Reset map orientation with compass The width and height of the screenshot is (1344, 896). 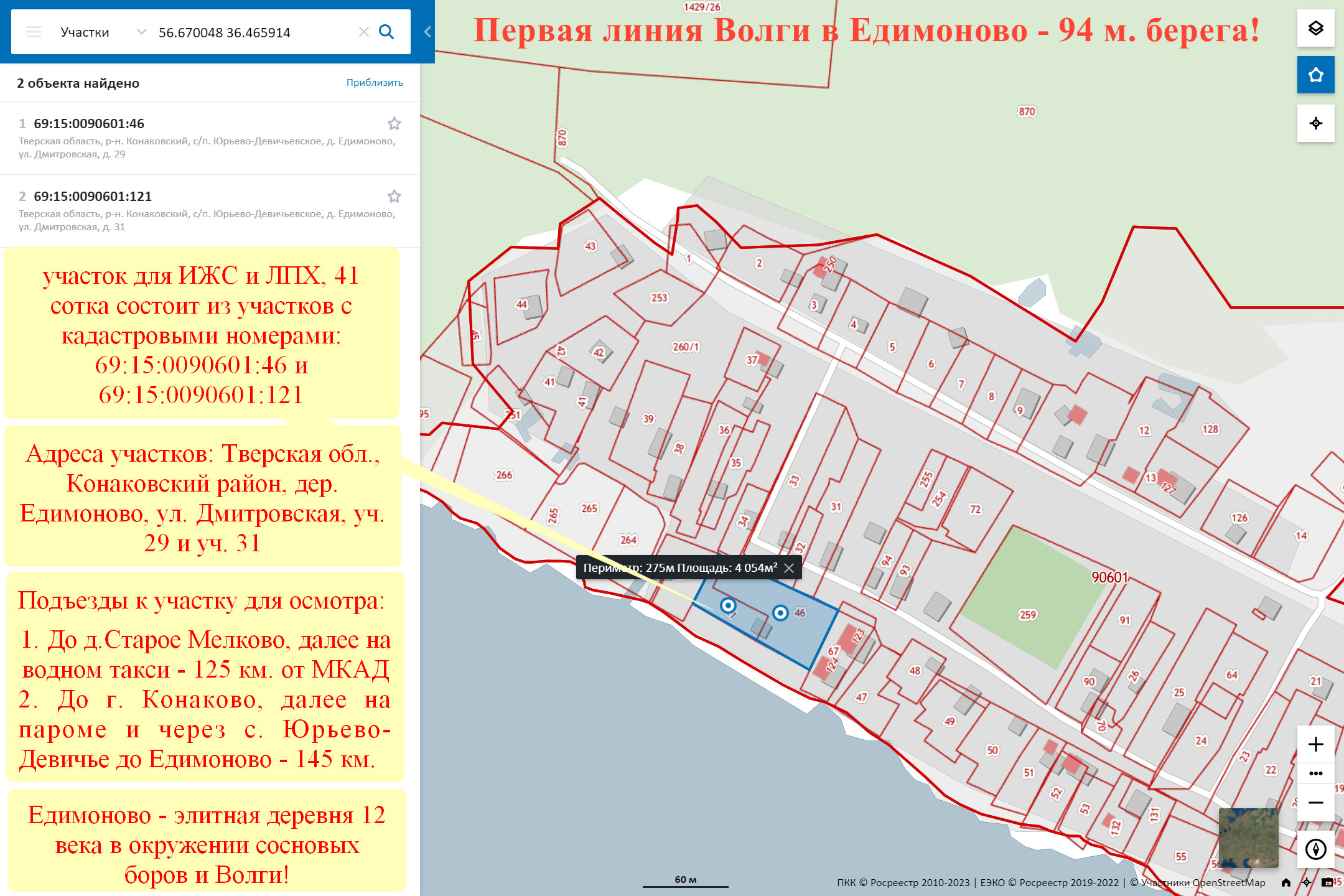coord(1315,849)
